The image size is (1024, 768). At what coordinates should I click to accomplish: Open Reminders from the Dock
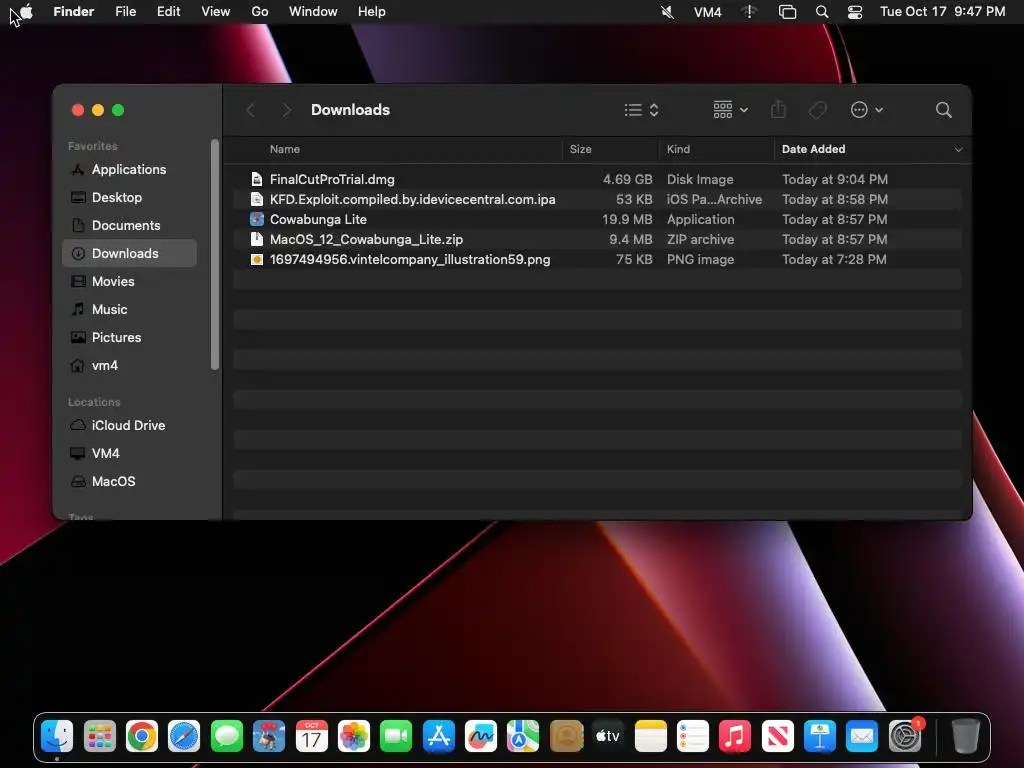tap(693, 737)
